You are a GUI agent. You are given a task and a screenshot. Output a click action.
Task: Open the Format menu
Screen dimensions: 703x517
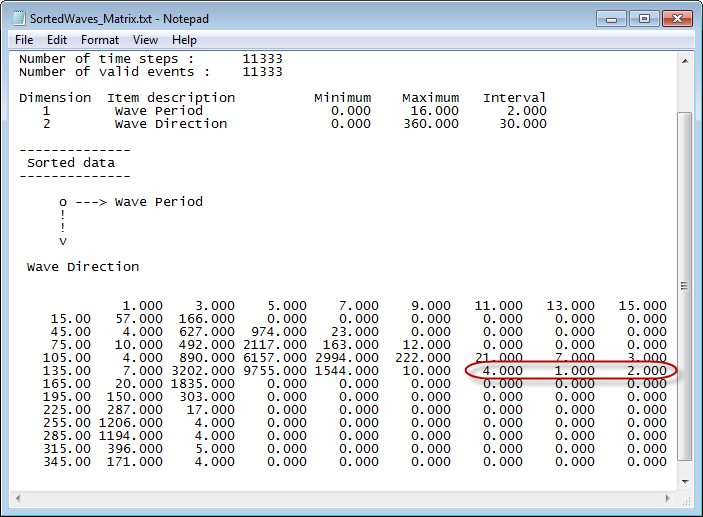pos(100,40)
